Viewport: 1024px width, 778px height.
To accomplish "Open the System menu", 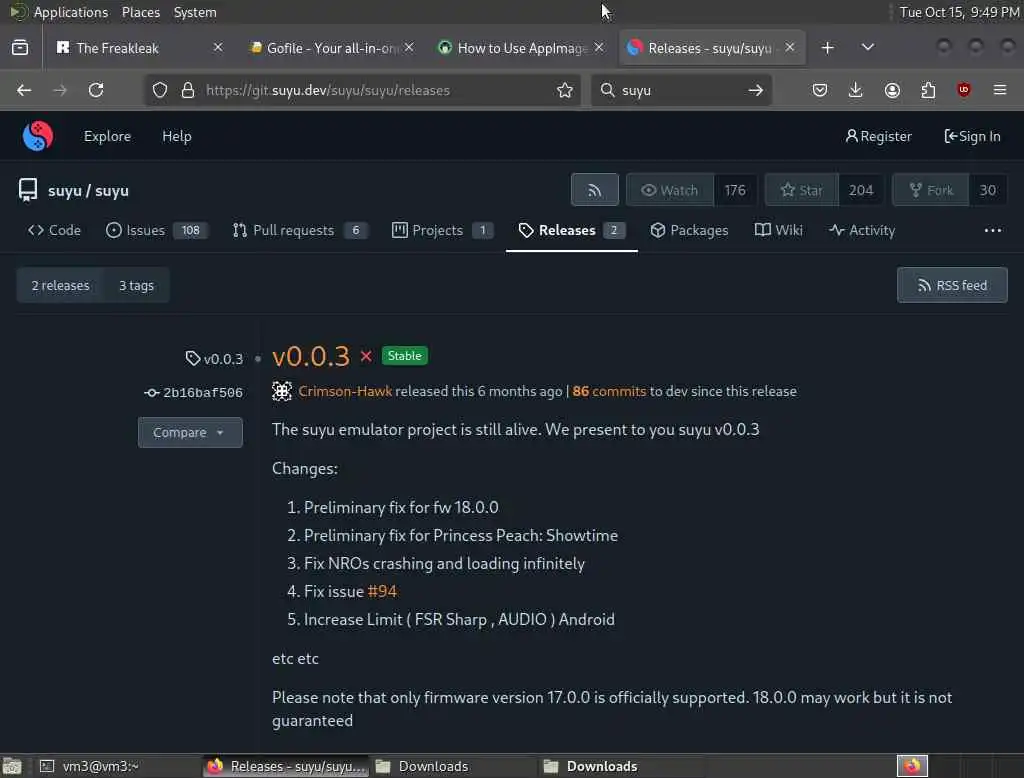I will point(195,12).
